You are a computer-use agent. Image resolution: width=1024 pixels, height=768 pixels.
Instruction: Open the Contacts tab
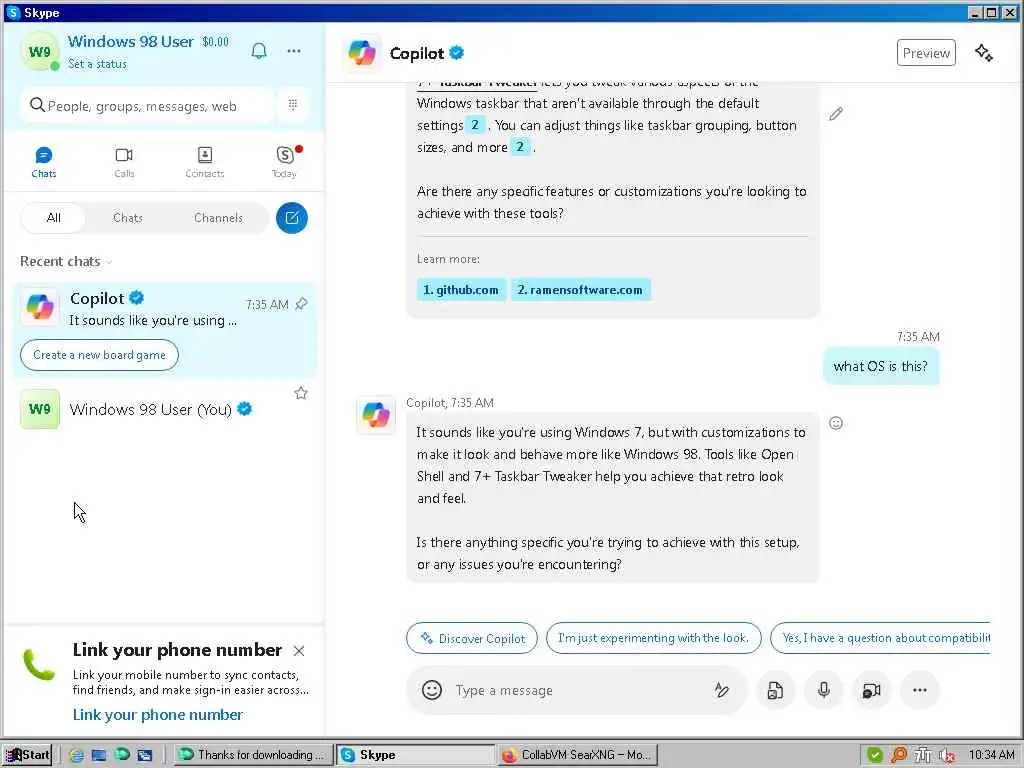(204, 162)
